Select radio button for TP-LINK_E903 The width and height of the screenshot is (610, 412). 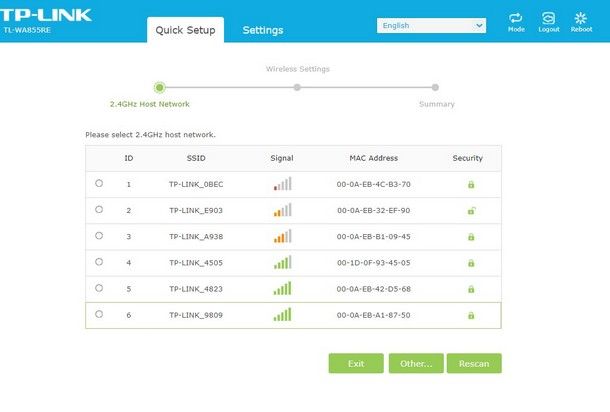[x=99, y=209]
